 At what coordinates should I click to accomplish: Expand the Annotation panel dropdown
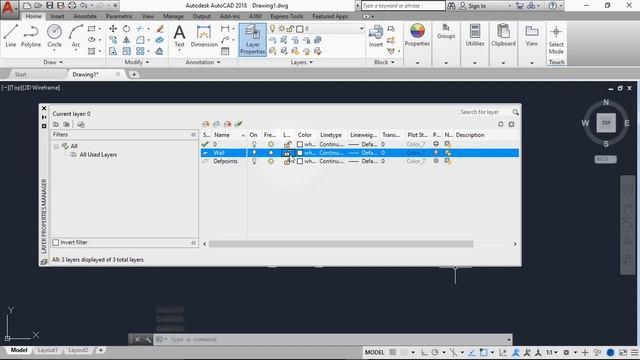(x=203, y=62)
